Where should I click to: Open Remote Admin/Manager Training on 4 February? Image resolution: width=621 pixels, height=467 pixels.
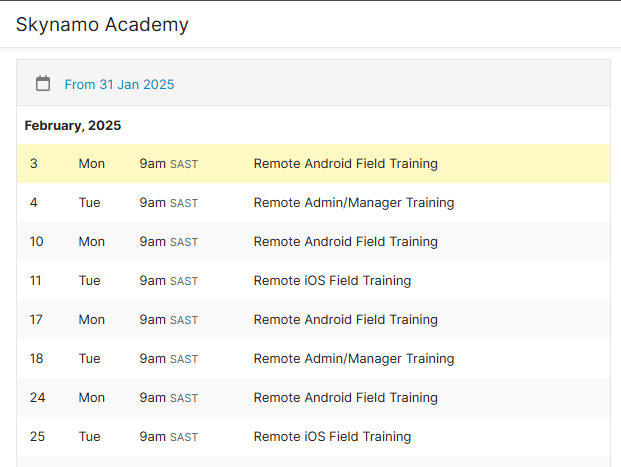point(353,203)
